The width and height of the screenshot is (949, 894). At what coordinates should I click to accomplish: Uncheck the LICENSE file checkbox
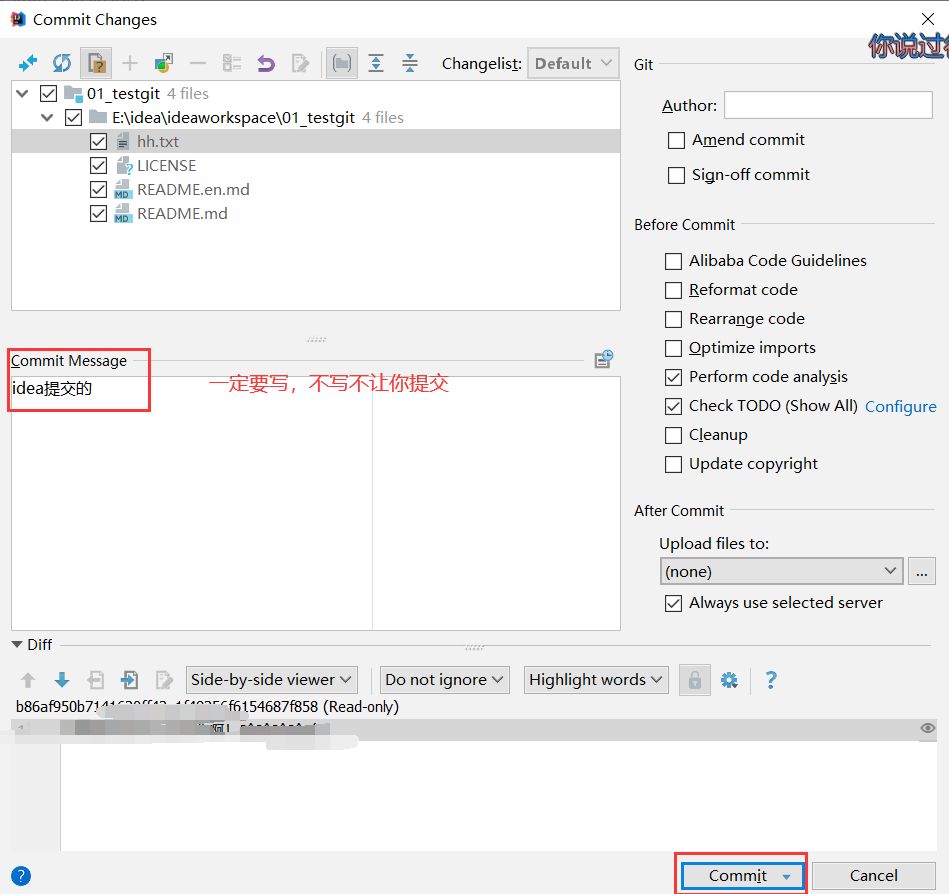pyautogui.click(x=98, y=166)
